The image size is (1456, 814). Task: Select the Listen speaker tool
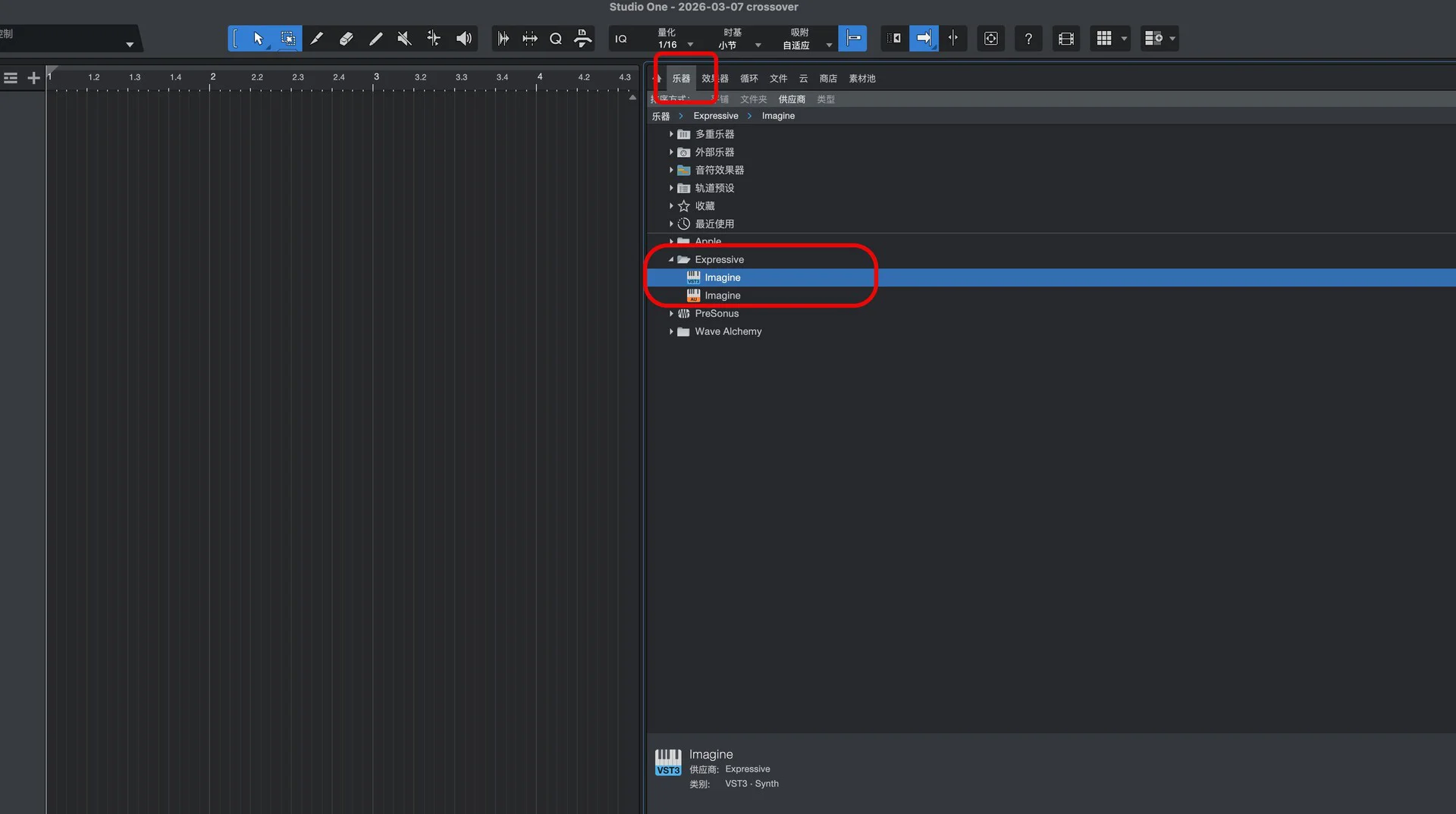(463, 39)
